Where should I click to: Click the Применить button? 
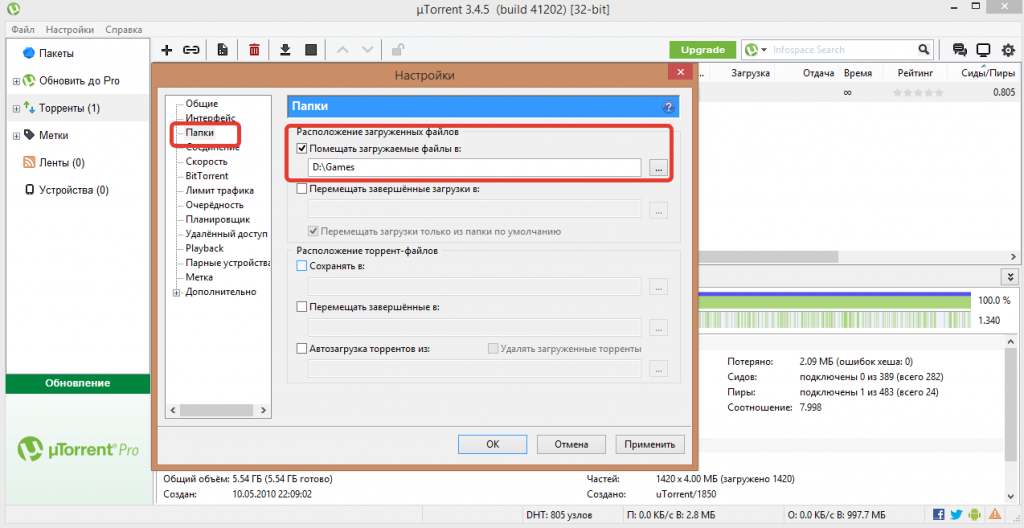pos(650,444)
